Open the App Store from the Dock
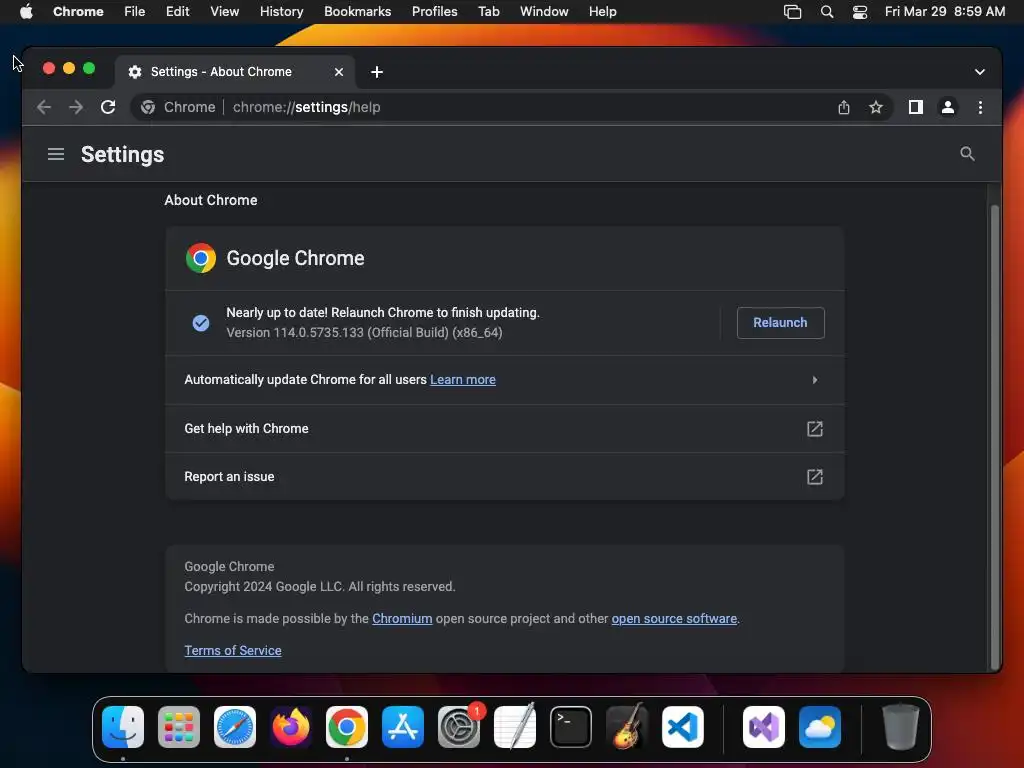The image size is (1024, 768). click(403, 727)
